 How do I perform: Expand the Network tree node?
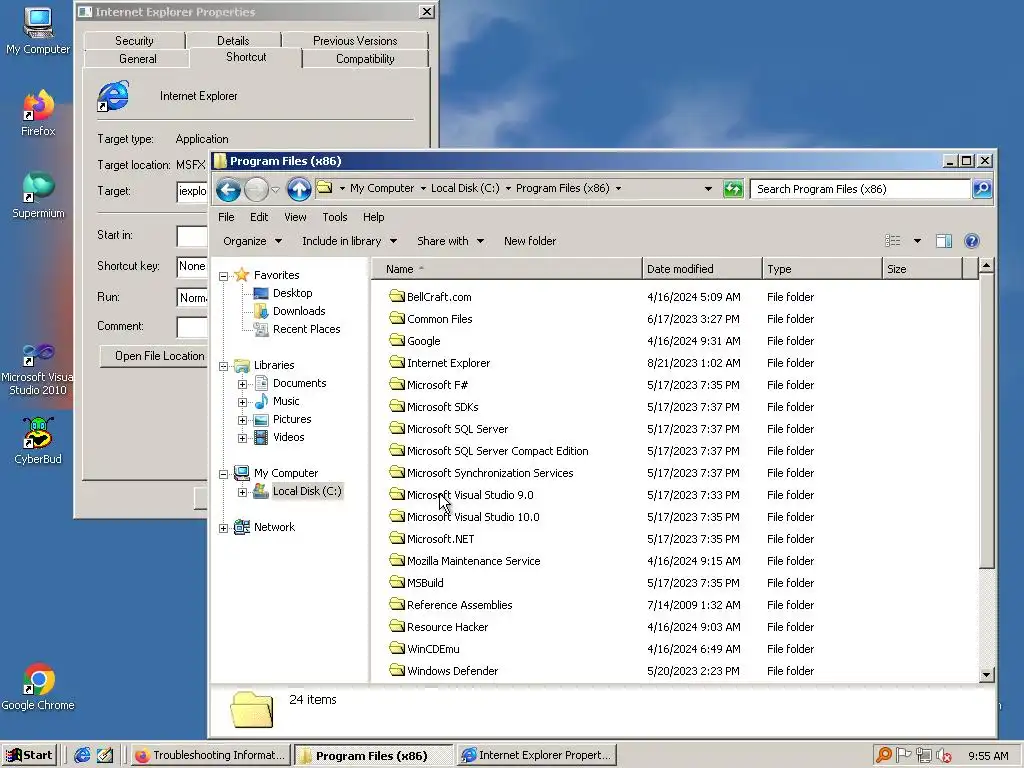pos(223,528)
